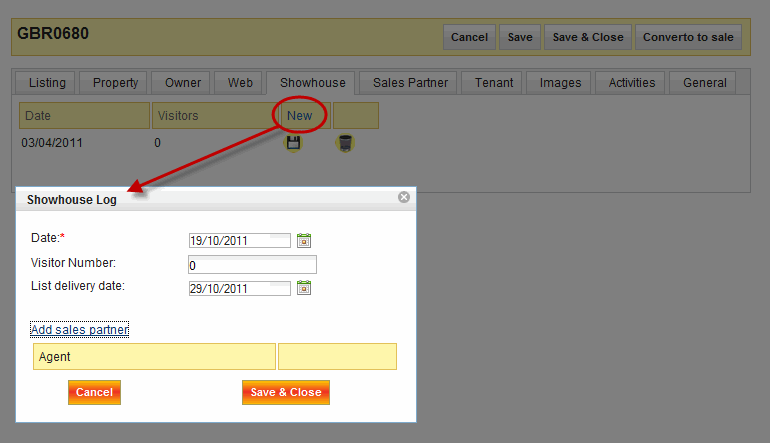This screenshot has height=443, width=770.
Task: Switch to the Activities tab
Action: pyautogui.click(x=631, y=83)
